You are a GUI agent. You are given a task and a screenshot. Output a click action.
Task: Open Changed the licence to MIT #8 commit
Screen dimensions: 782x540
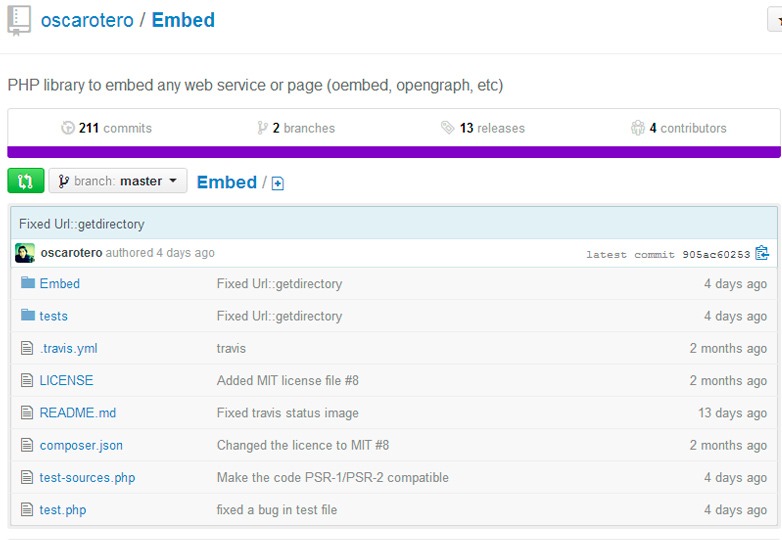[x=303, y=445]
